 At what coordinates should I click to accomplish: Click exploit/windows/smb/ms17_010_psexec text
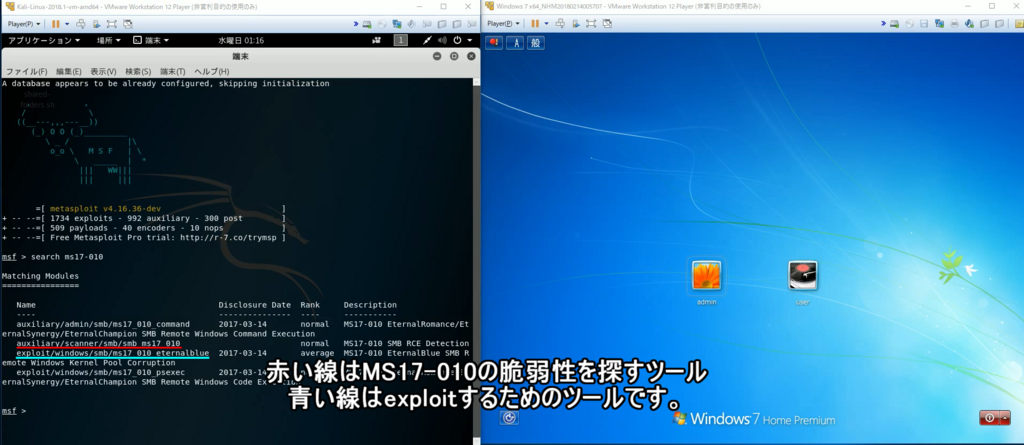pos(101,372)
